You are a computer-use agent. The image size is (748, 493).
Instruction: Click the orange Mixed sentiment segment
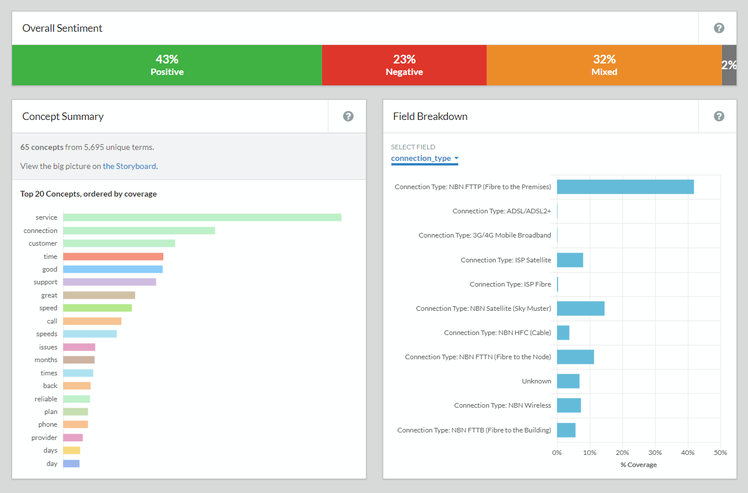point(604,65)
